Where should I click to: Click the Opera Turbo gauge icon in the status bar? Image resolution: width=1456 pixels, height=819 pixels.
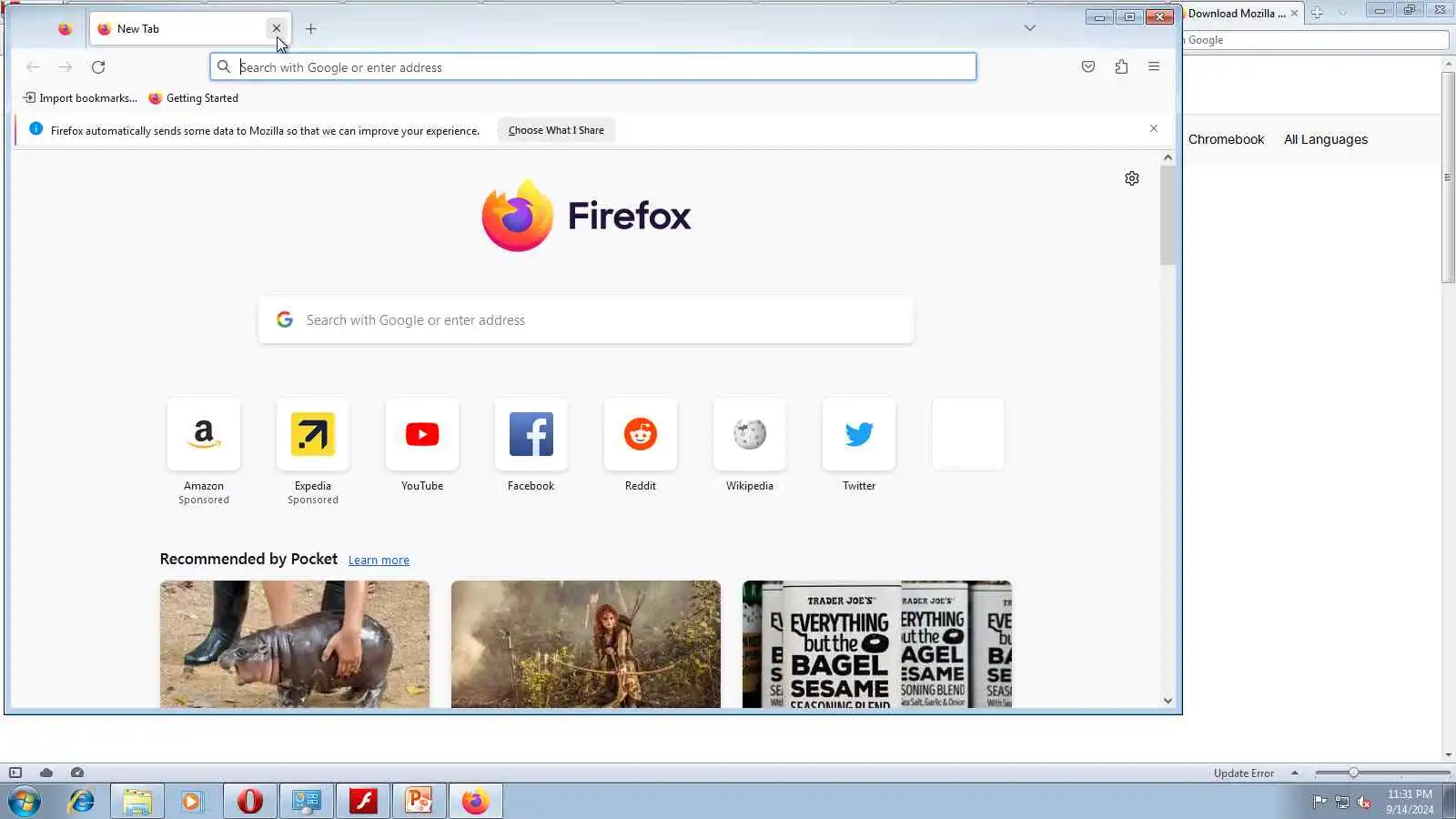pyautogui.click(x=77, y=773)
